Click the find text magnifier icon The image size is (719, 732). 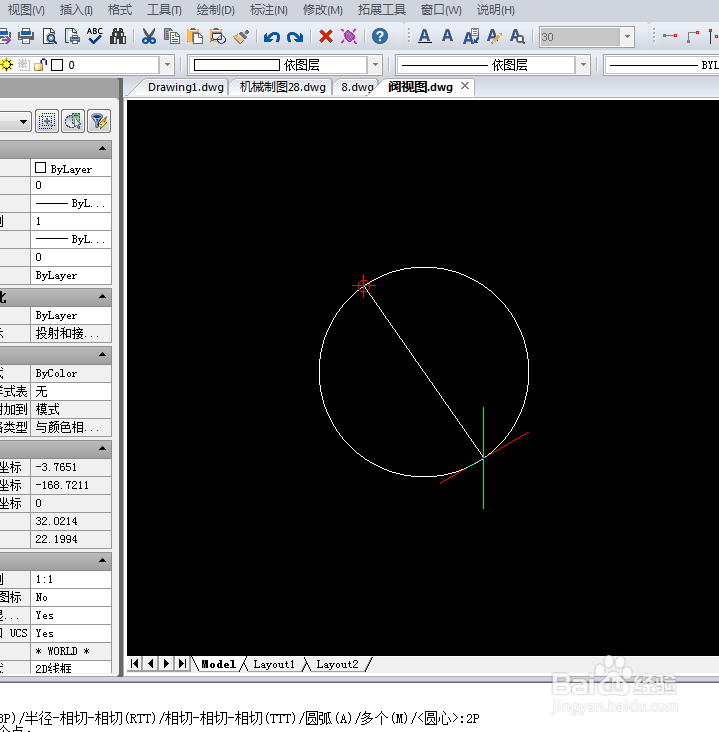[x=517, y=36]
